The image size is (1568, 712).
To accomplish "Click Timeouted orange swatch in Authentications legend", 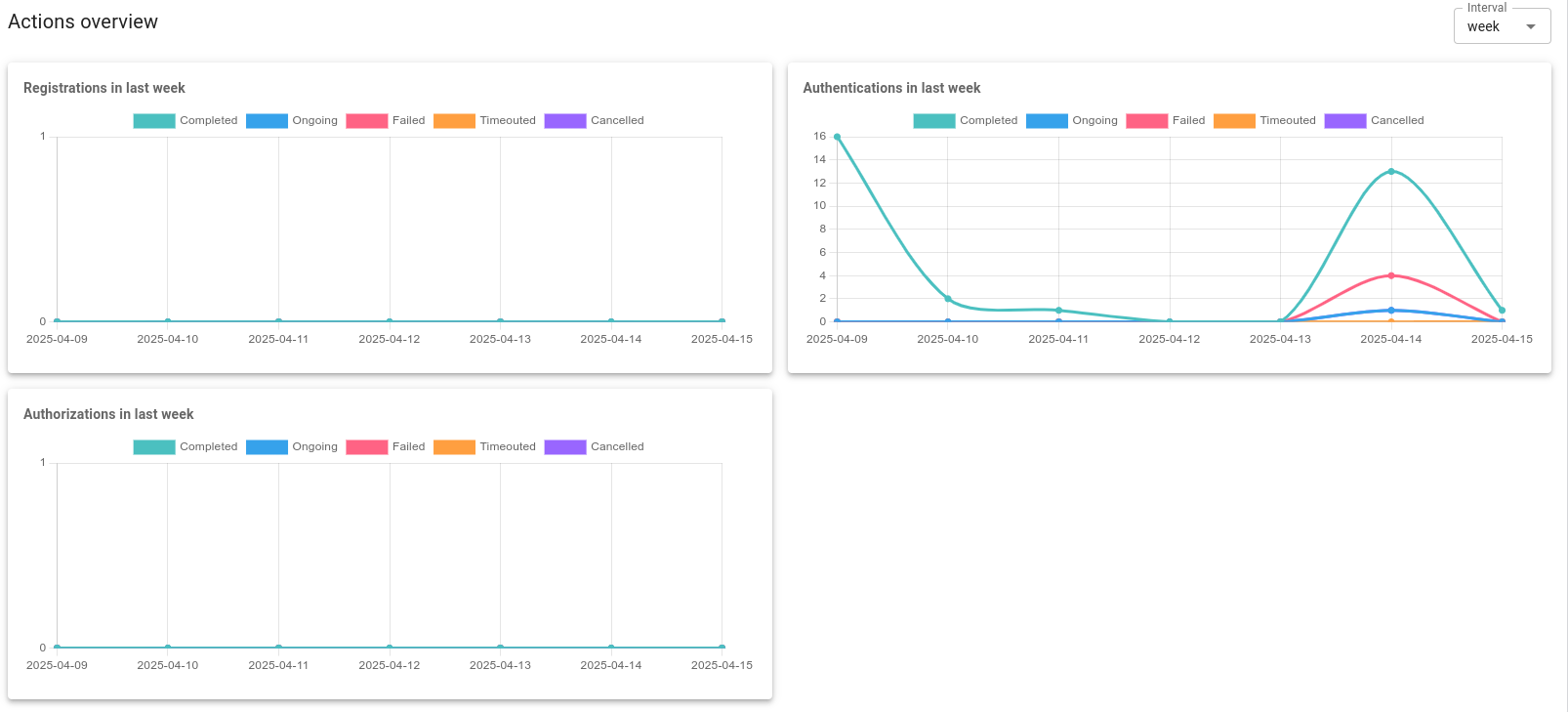I will (x=1234, y=121).
